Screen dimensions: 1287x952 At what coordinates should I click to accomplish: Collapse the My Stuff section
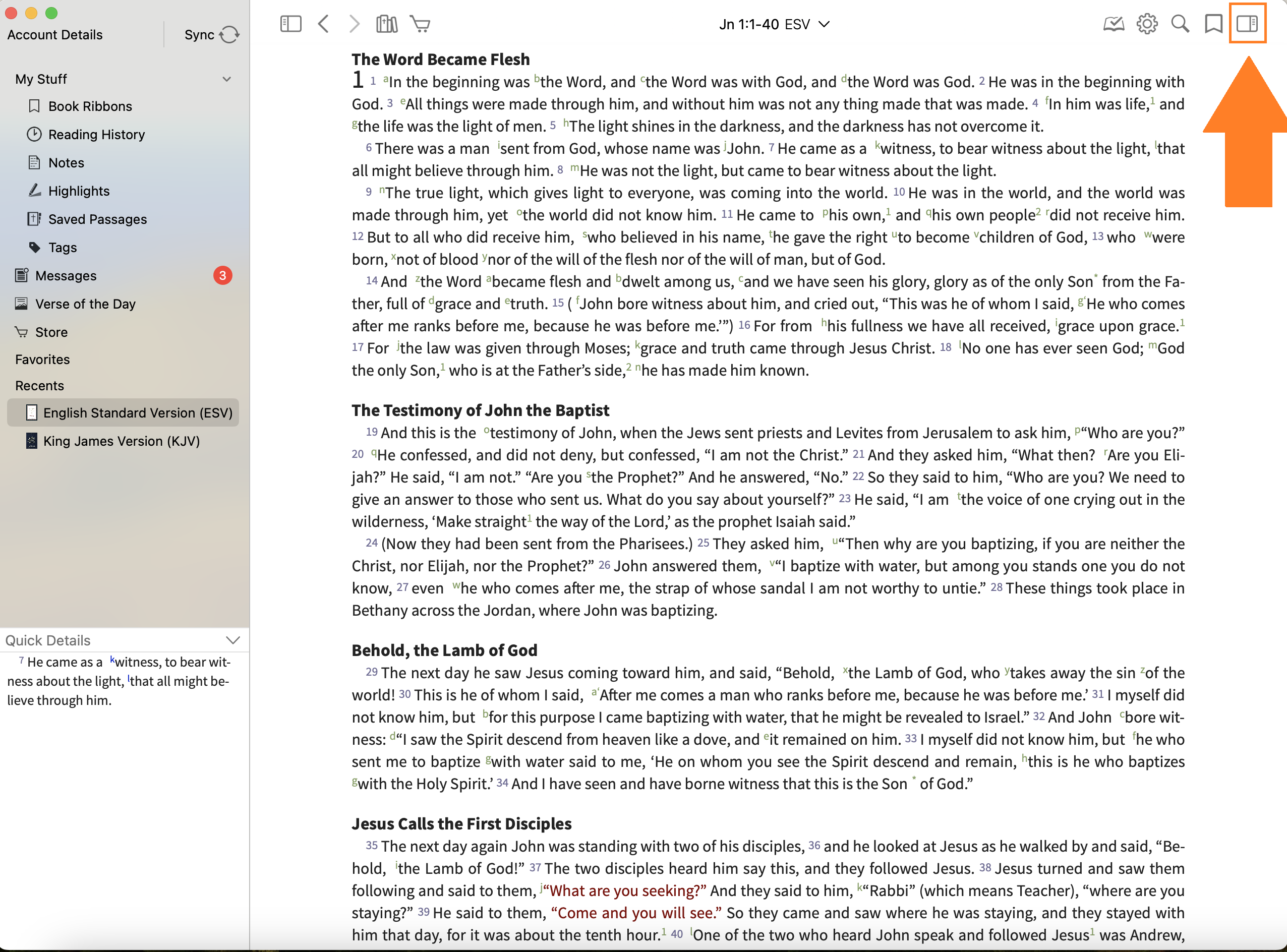pyautogui.click(x=226, y=79)
